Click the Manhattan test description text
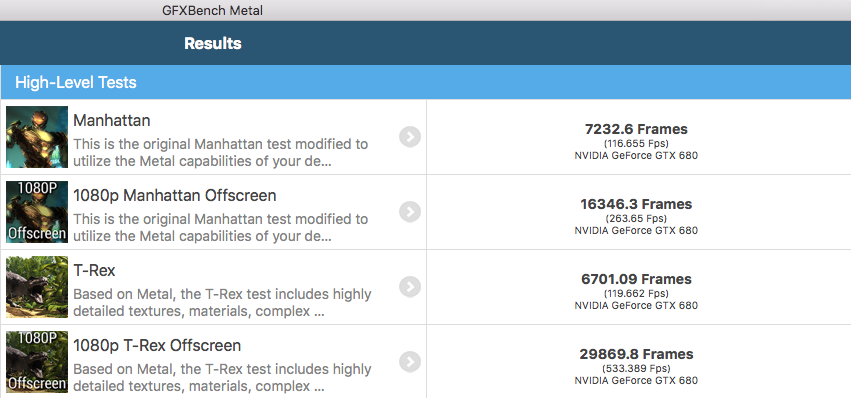The image size is (851, 398). (220, 153)
